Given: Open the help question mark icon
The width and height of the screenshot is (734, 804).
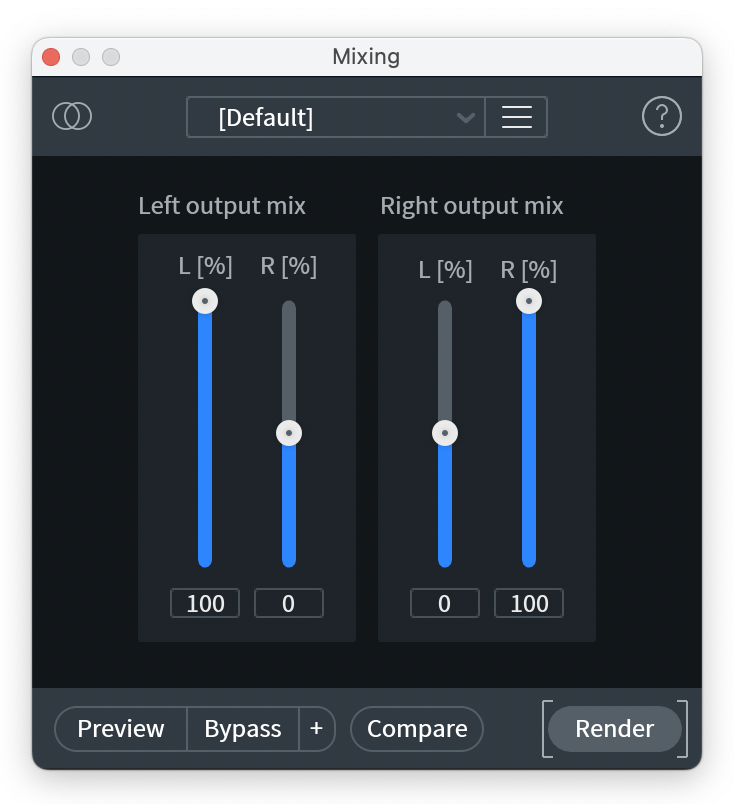Looking at the screenshot, I should tap(661, 117).
